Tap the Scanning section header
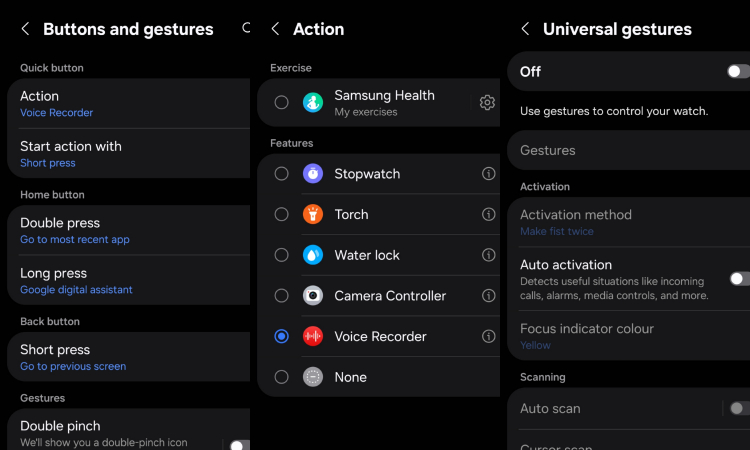Screen dimensions: 750x450 coord(542,377)
